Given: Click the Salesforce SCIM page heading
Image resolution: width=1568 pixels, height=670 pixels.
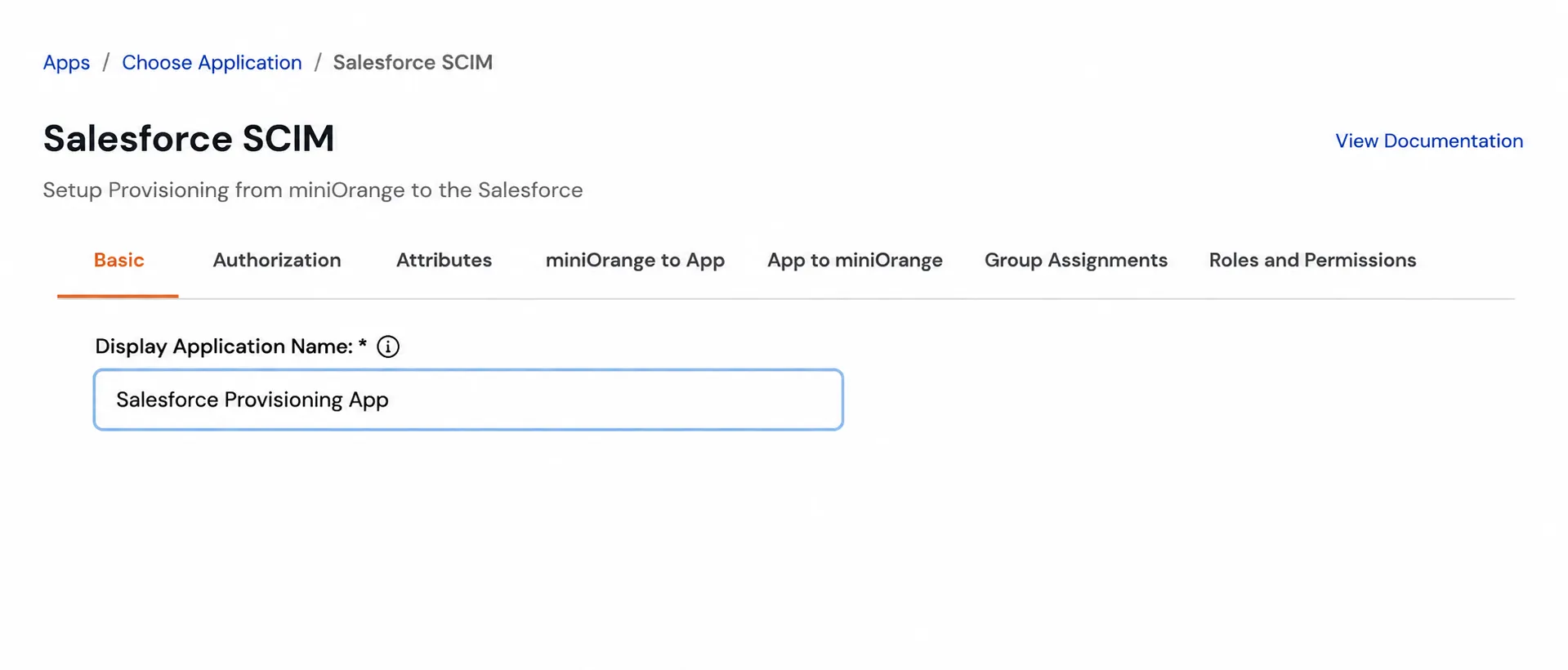Looking at the screenshot, I should [189, 138].
